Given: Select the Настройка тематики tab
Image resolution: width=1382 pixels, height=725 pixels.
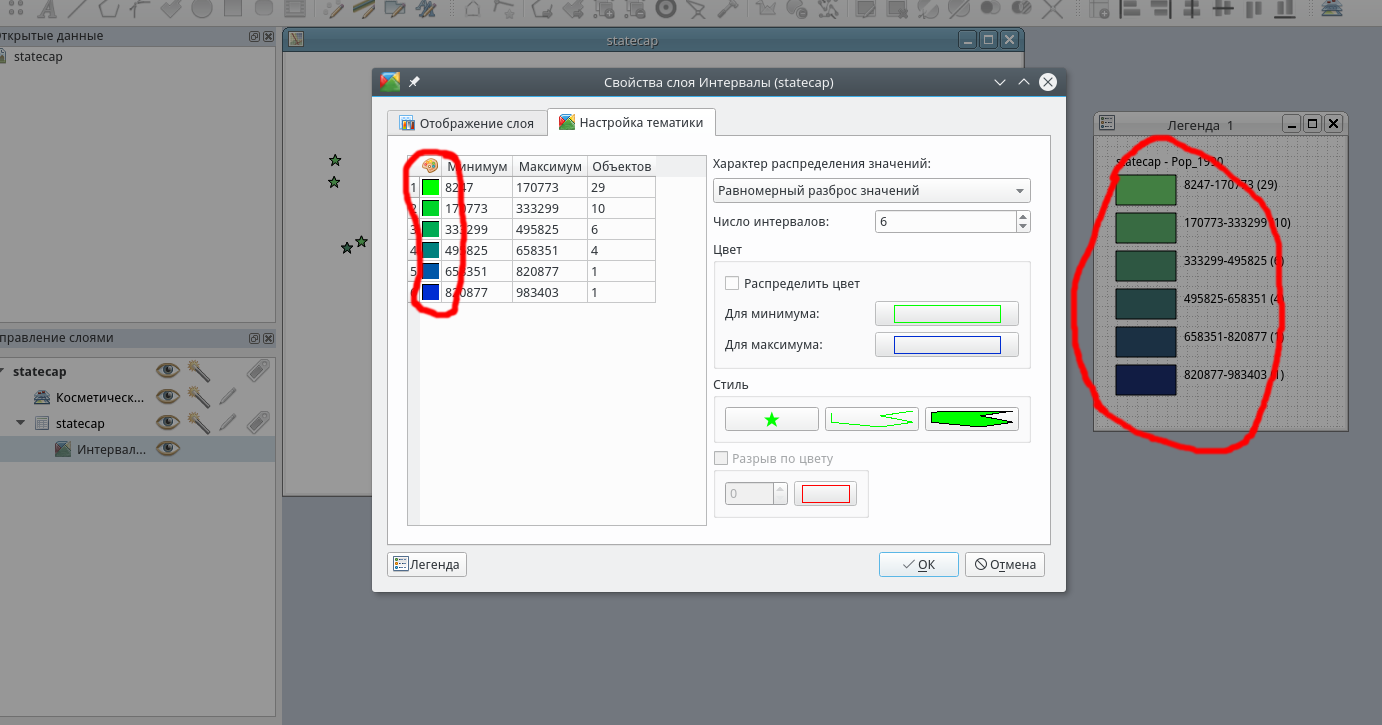Looking at the screenshot, I should 631,123.
